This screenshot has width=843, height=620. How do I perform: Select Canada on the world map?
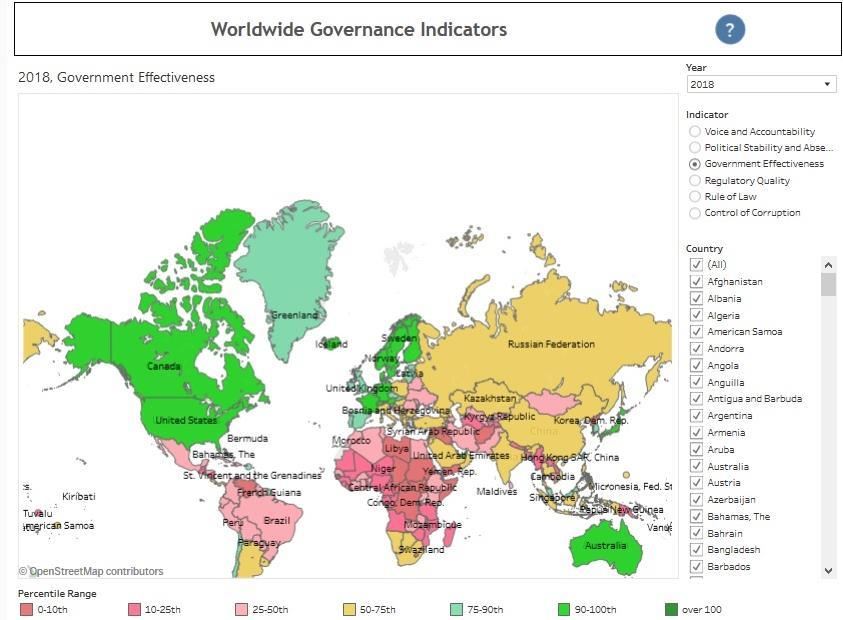[x=164, y=365]
